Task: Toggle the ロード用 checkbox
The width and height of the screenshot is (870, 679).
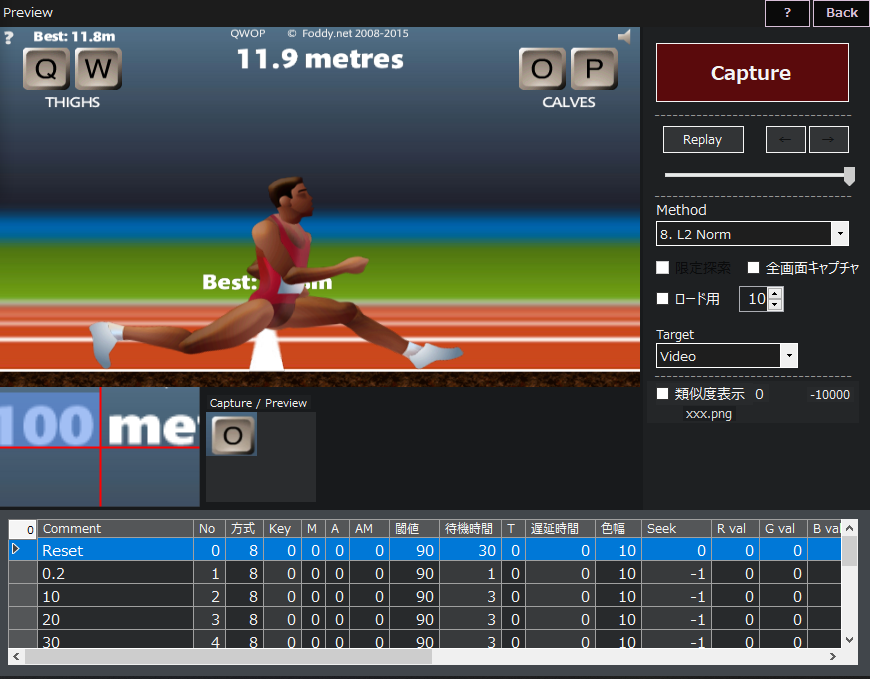Action: [x=662, y=299]
